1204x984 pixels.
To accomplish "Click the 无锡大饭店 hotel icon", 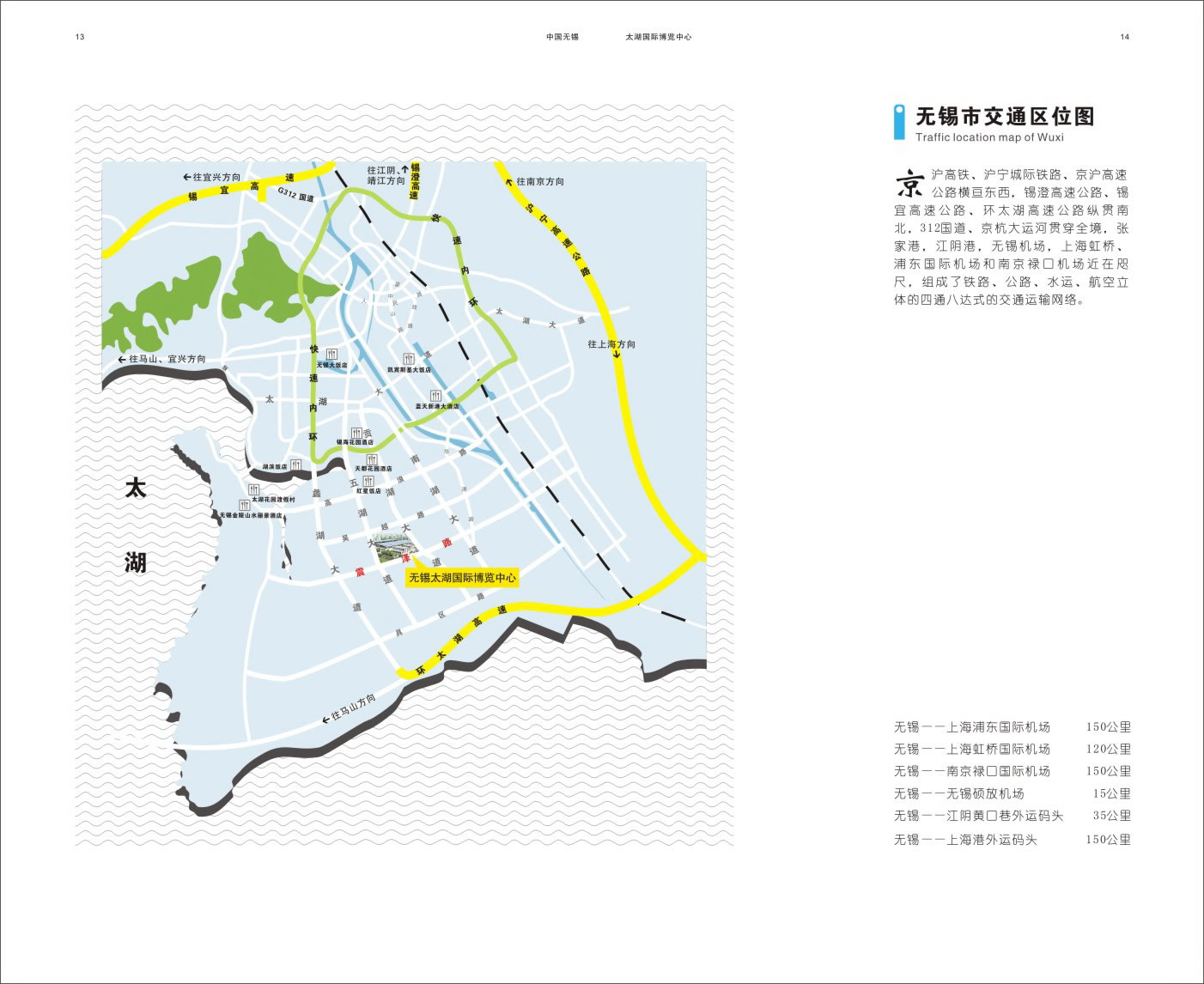I will (x=331, y=355).
